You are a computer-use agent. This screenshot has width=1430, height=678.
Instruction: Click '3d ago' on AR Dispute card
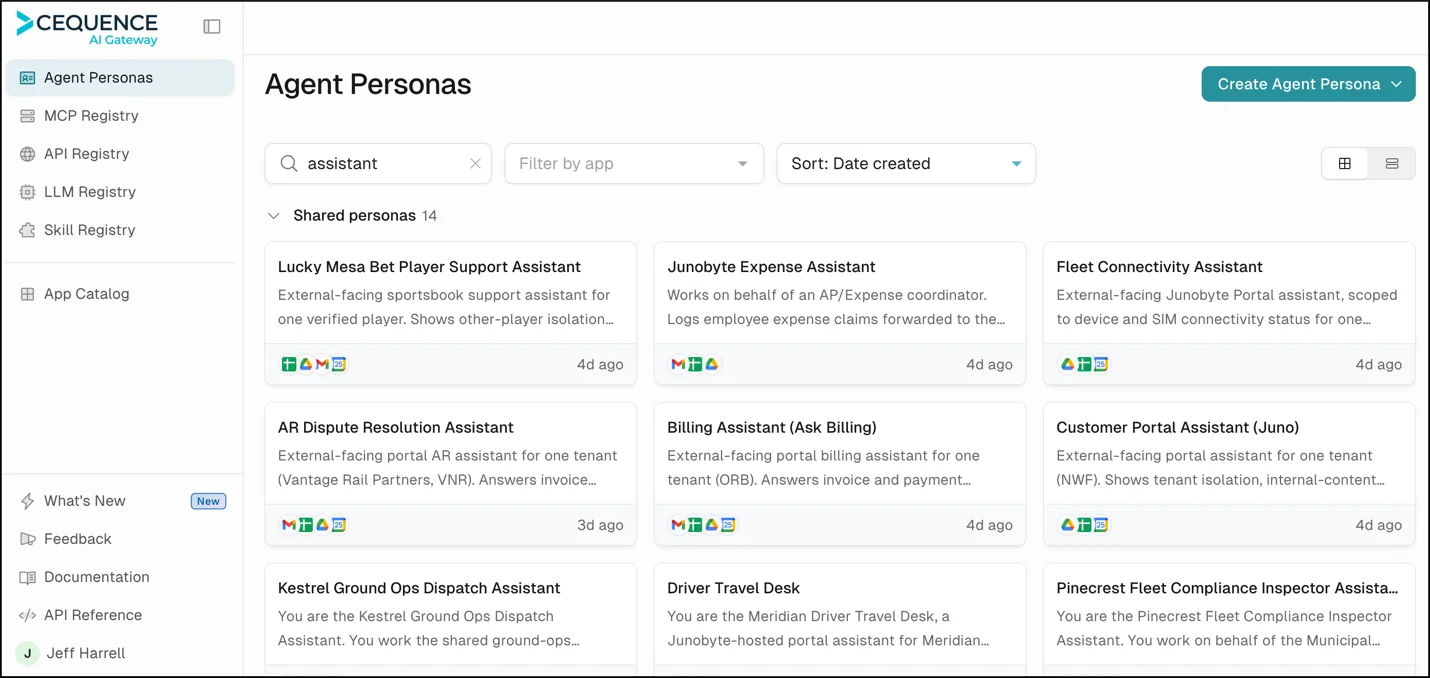pos(600,525)
